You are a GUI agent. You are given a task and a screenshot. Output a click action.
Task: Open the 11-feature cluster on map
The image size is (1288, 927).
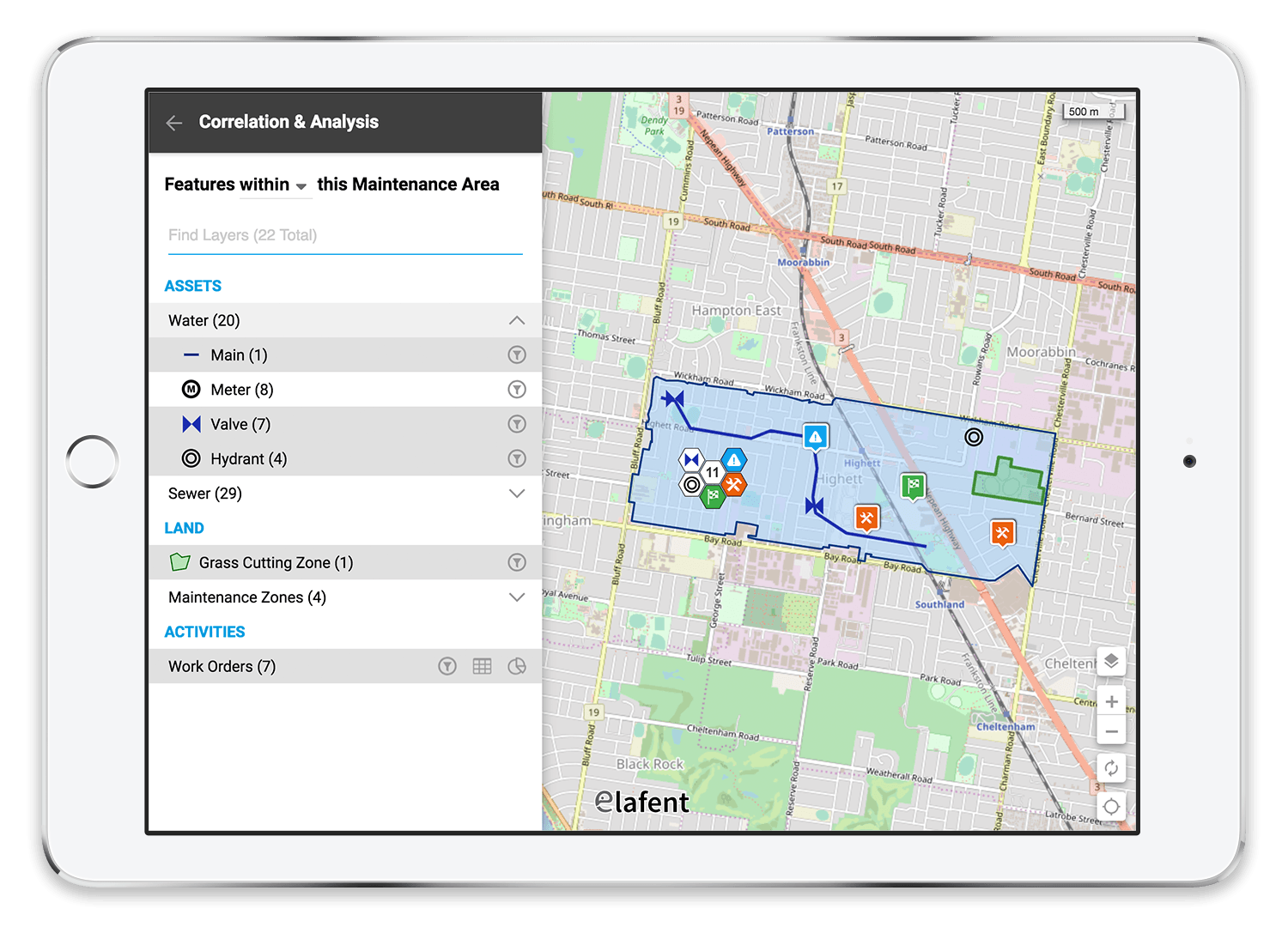[713, 473]
